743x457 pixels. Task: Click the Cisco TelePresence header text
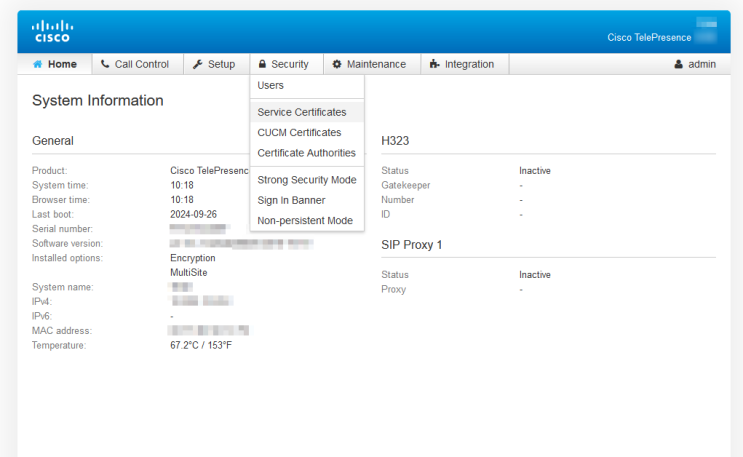(x=649, y=37)
